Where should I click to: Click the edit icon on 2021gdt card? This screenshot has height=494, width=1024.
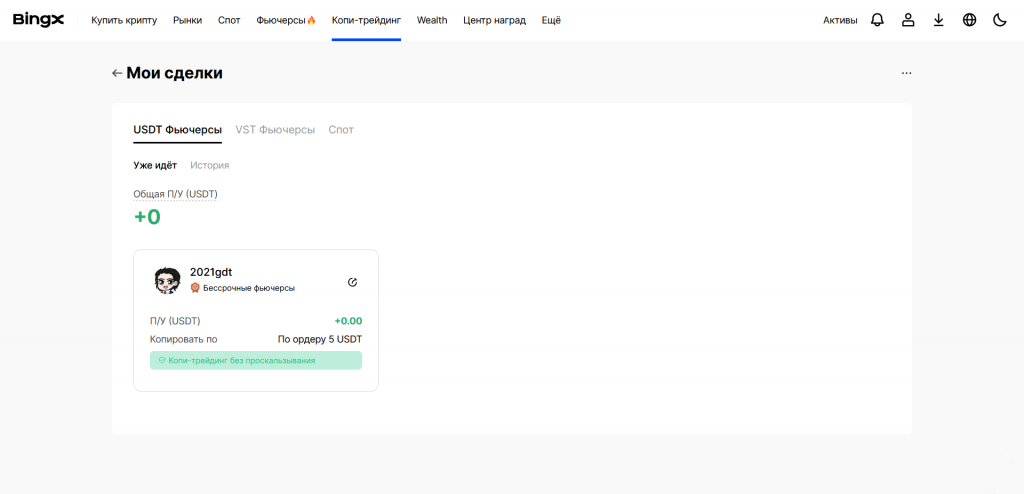(353, 282)
